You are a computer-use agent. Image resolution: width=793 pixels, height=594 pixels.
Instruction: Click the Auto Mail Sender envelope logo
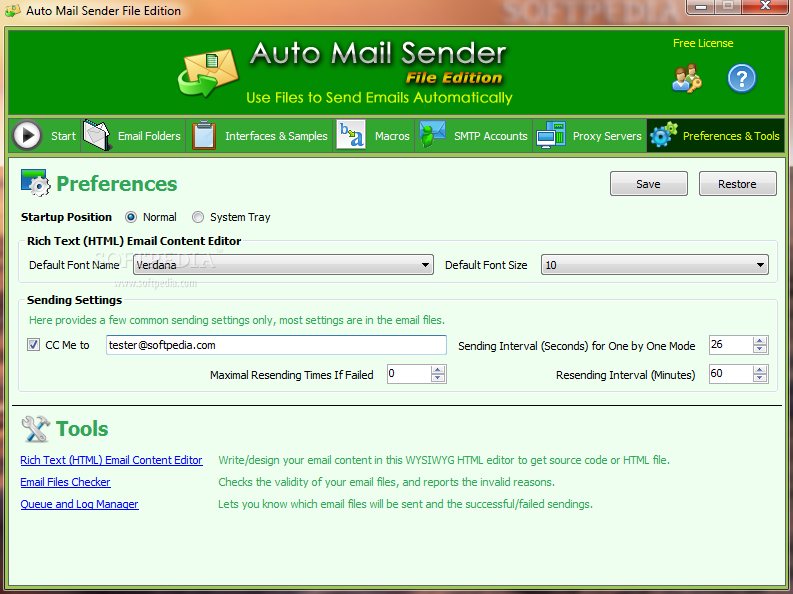(208, 73)
